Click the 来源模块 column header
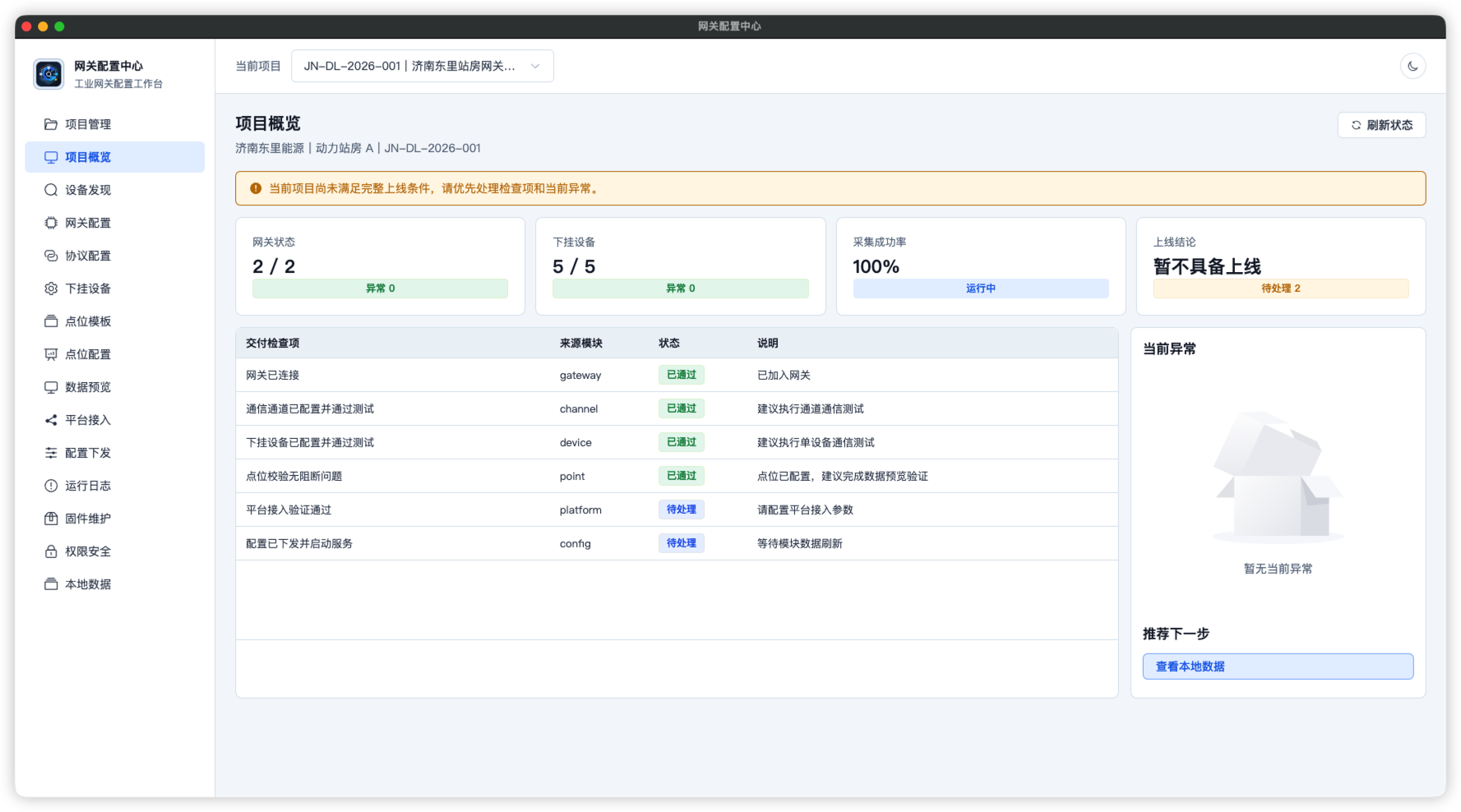The width and height of the screenshot is (1461, 812). pyautogui.click(x=580, y=343)
